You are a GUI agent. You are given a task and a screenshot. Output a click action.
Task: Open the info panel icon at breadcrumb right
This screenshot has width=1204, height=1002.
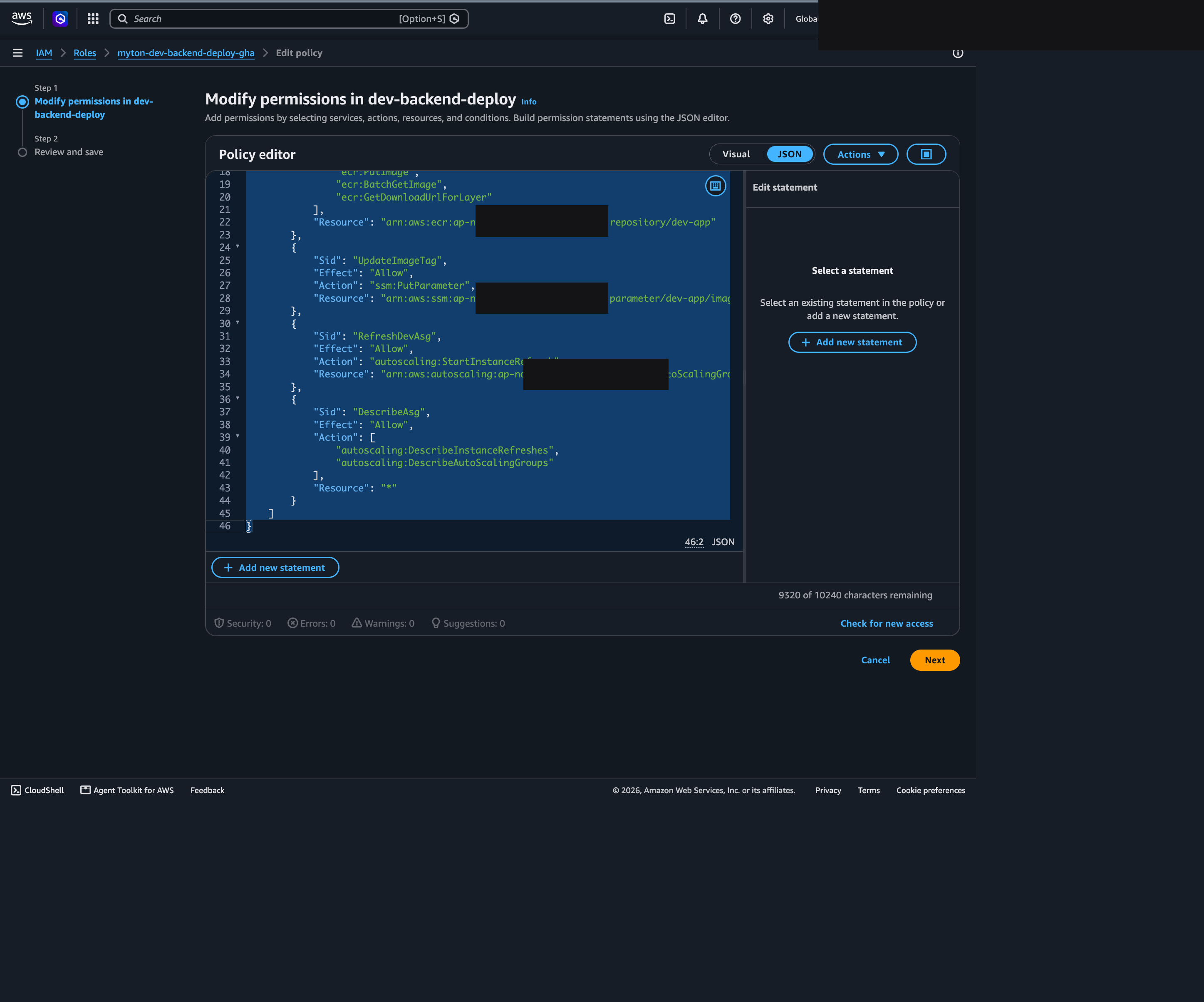(x=957, y=53)
